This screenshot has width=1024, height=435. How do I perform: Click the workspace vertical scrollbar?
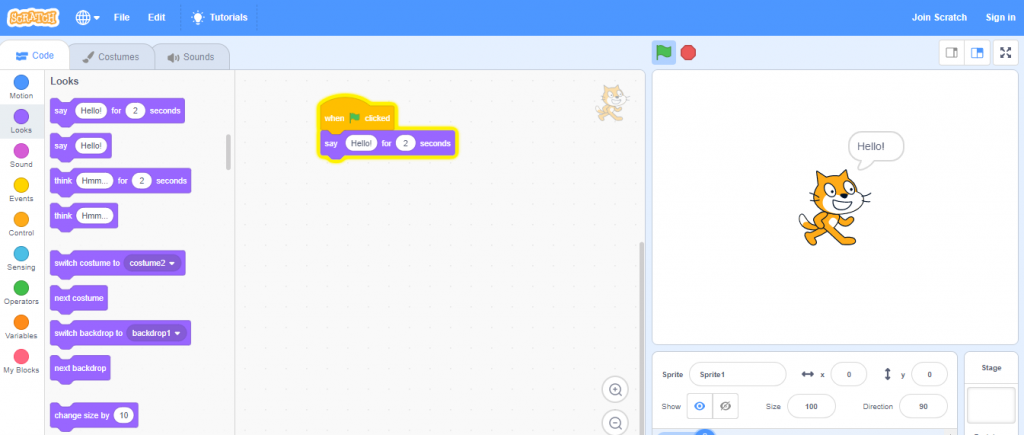[641, 336]
